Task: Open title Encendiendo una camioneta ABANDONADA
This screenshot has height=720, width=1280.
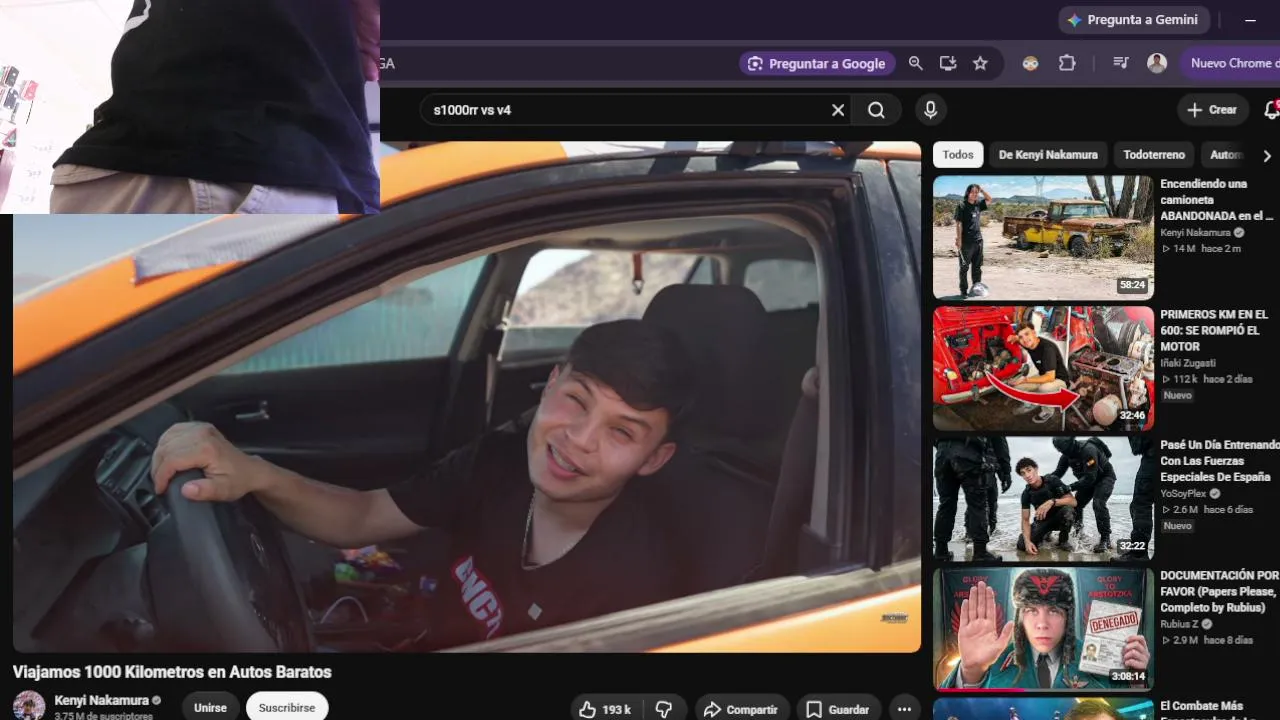Action: 1217,200
